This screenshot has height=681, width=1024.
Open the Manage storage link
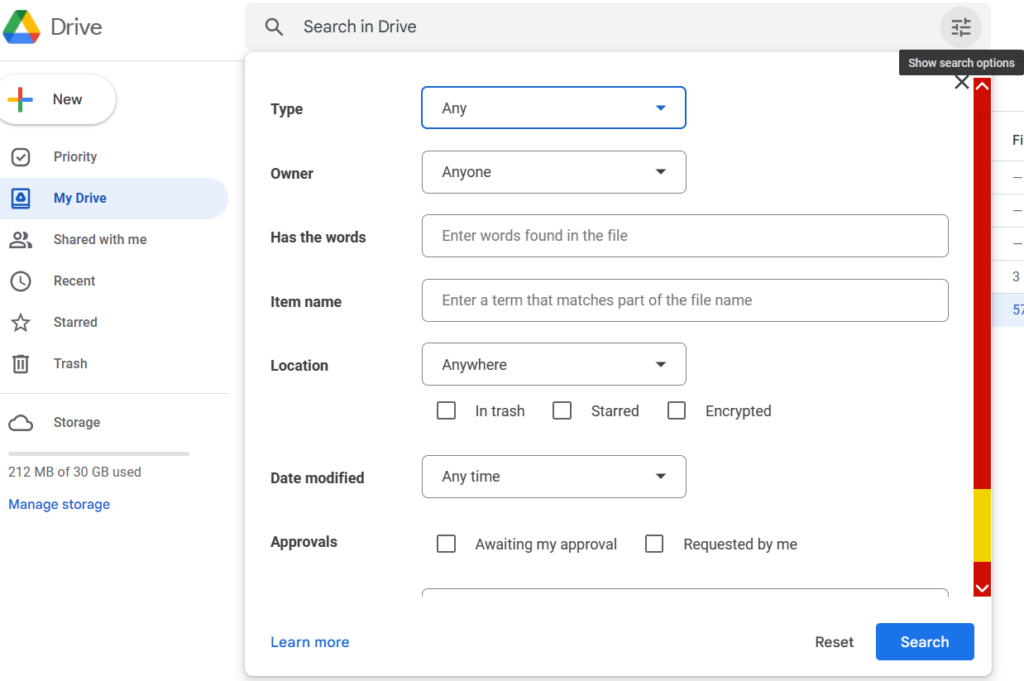click(59, 505)
